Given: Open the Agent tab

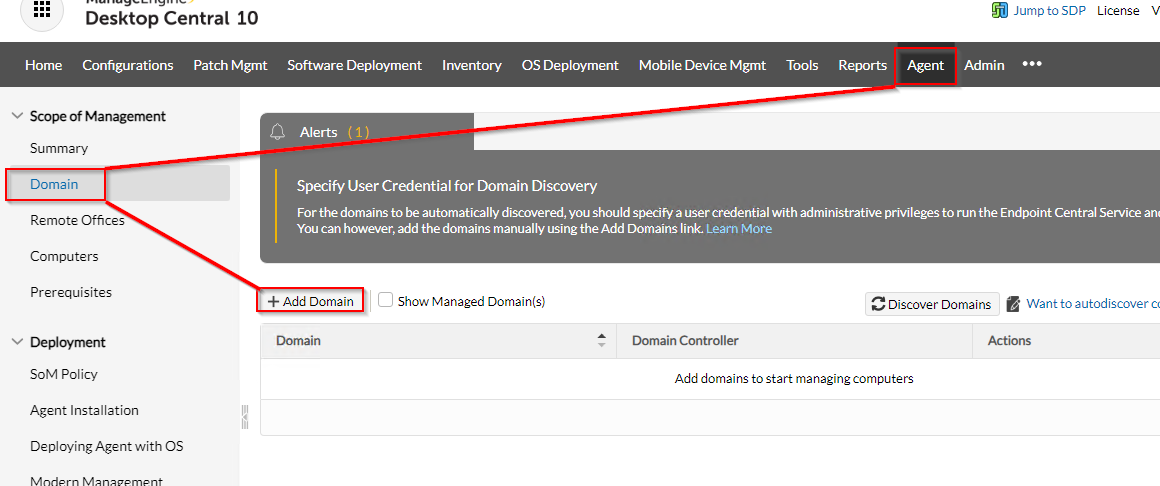Looking at the screenshot, I should coord(925,65).
